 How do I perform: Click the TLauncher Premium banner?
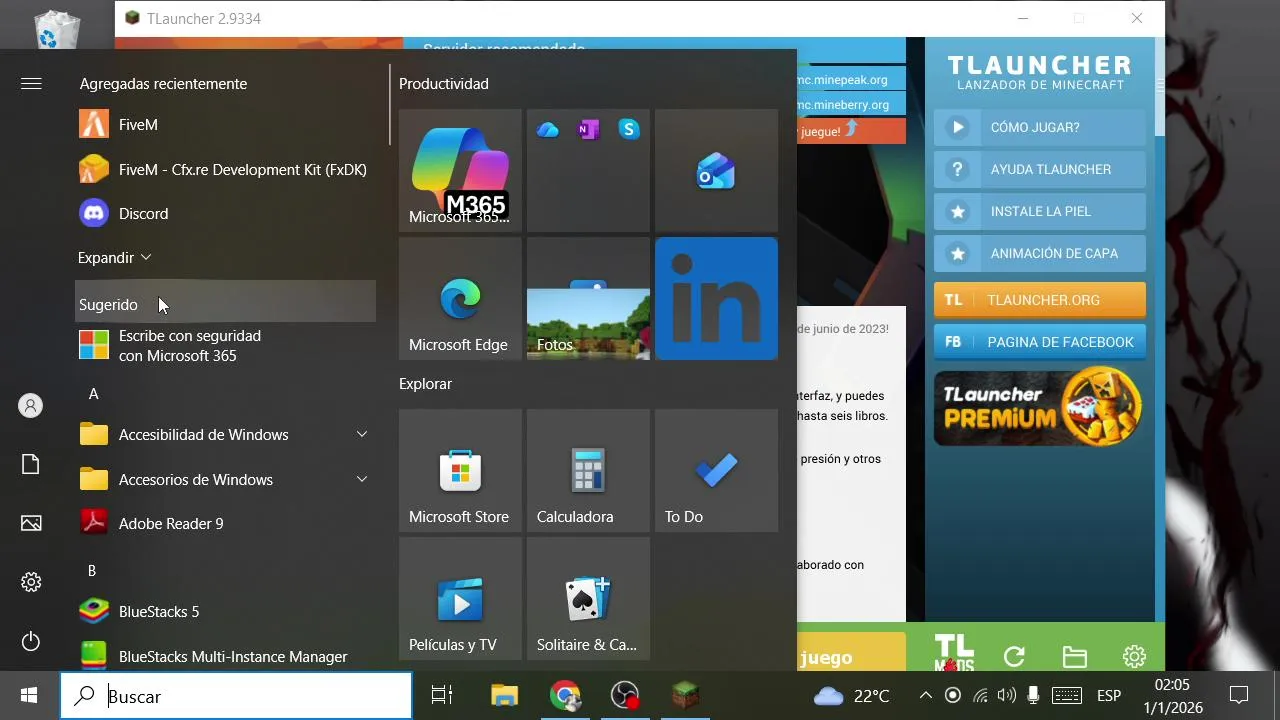1040,407
